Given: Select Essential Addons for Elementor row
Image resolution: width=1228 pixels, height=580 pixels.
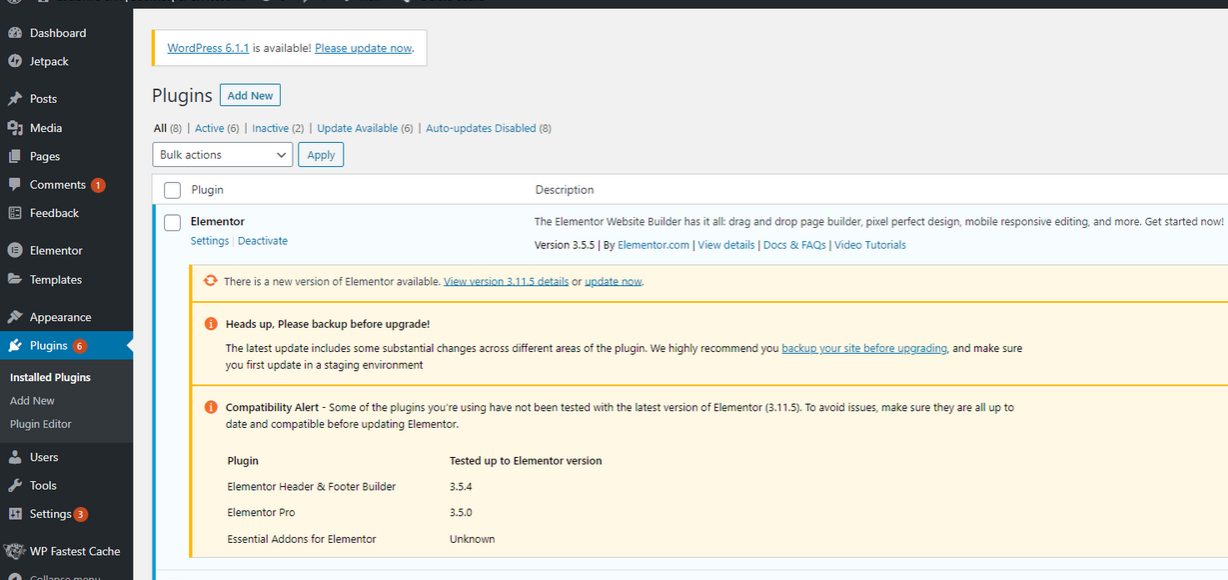Looking at the screenshot, I should (302, 539).
